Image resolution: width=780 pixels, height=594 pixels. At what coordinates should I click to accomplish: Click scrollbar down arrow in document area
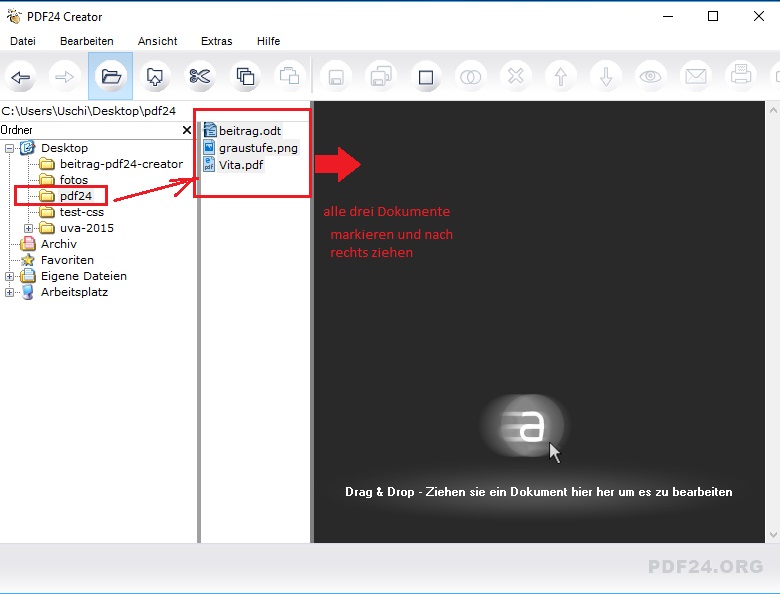773,535
